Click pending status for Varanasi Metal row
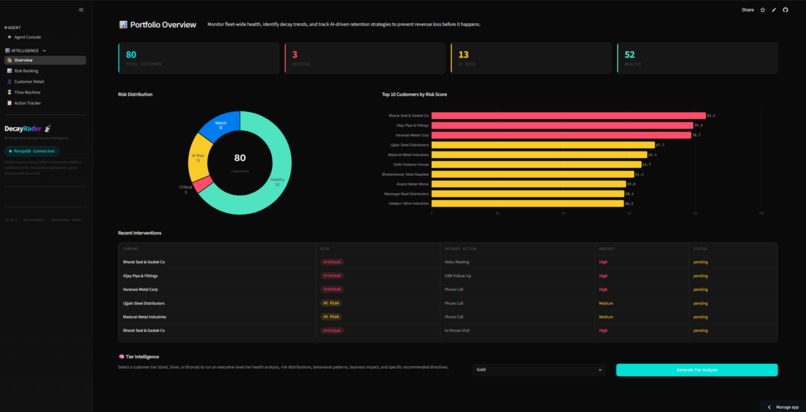This screenshot has height=412, width=806. pos(700,290)
